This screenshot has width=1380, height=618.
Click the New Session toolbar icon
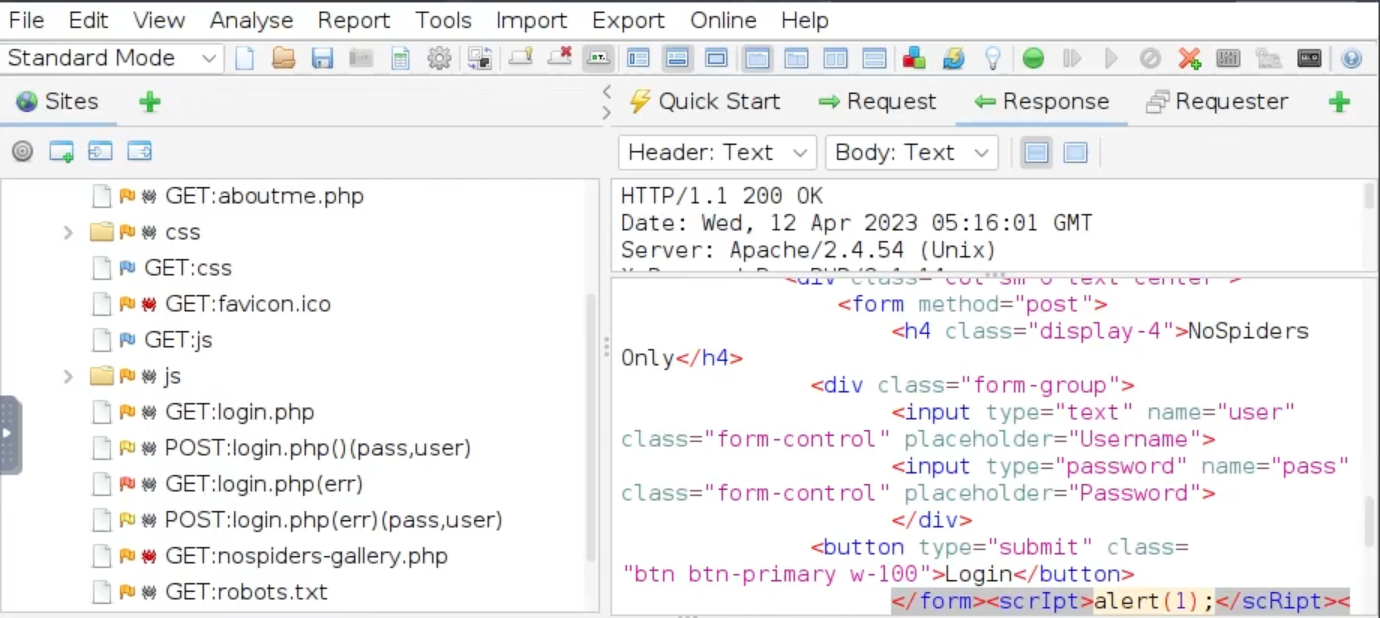(x=244, y=59)
